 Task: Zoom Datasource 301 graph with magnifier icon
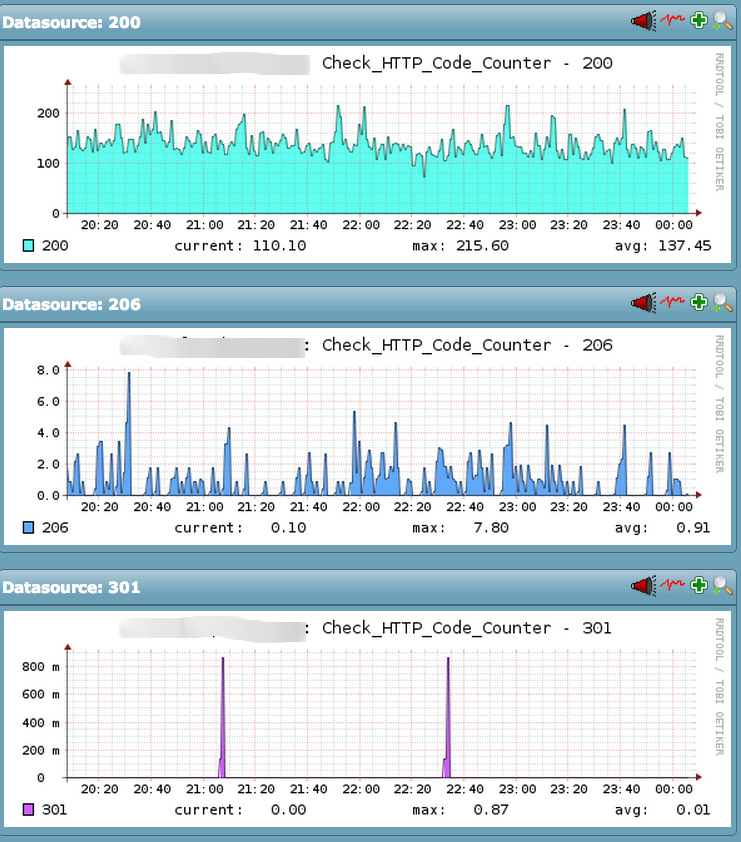click(x=722, y=586)
